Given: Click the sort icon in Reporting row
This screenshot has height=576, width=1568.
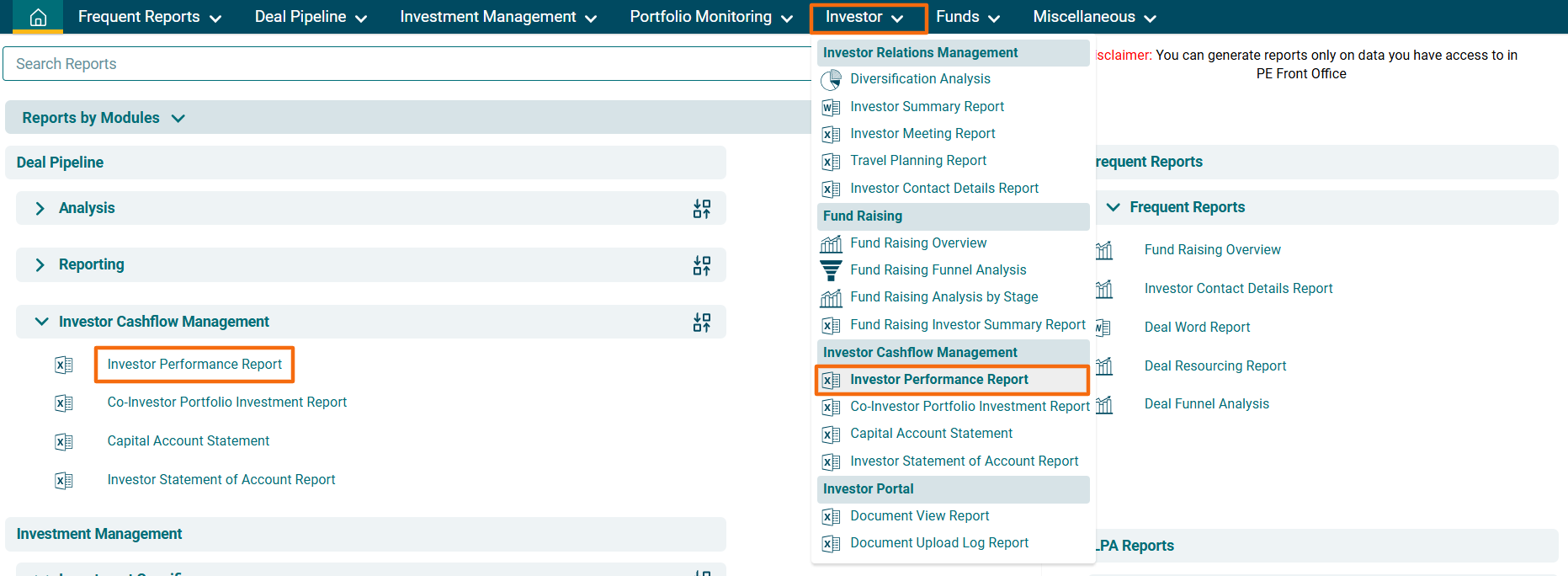Looking at the screenshot, I should 701,265.
